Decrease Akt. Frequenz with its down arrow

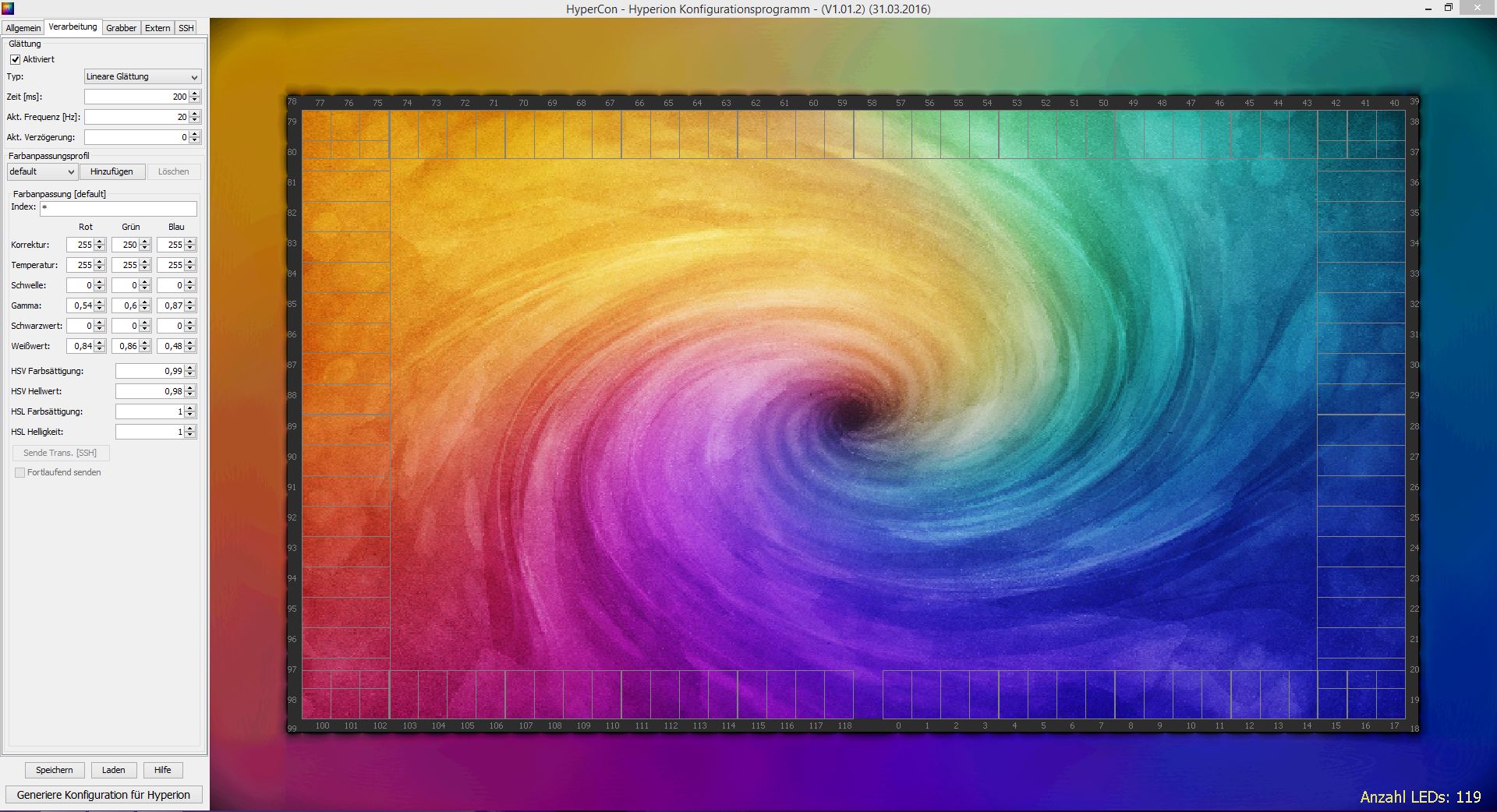195,120
